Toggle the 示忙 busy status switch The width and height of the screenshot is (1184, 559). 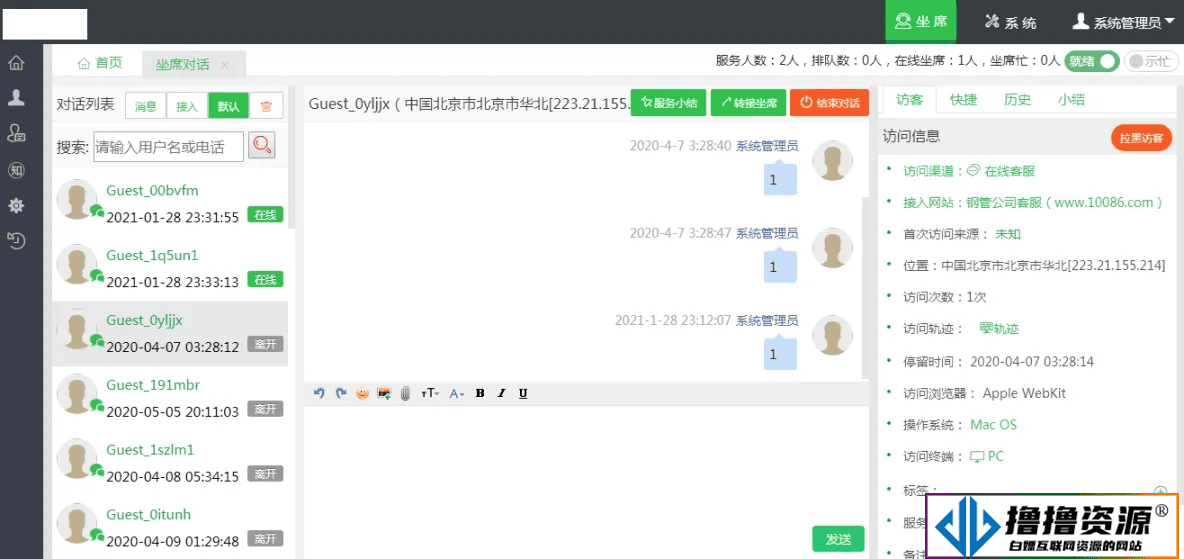tap(1151, 62)
